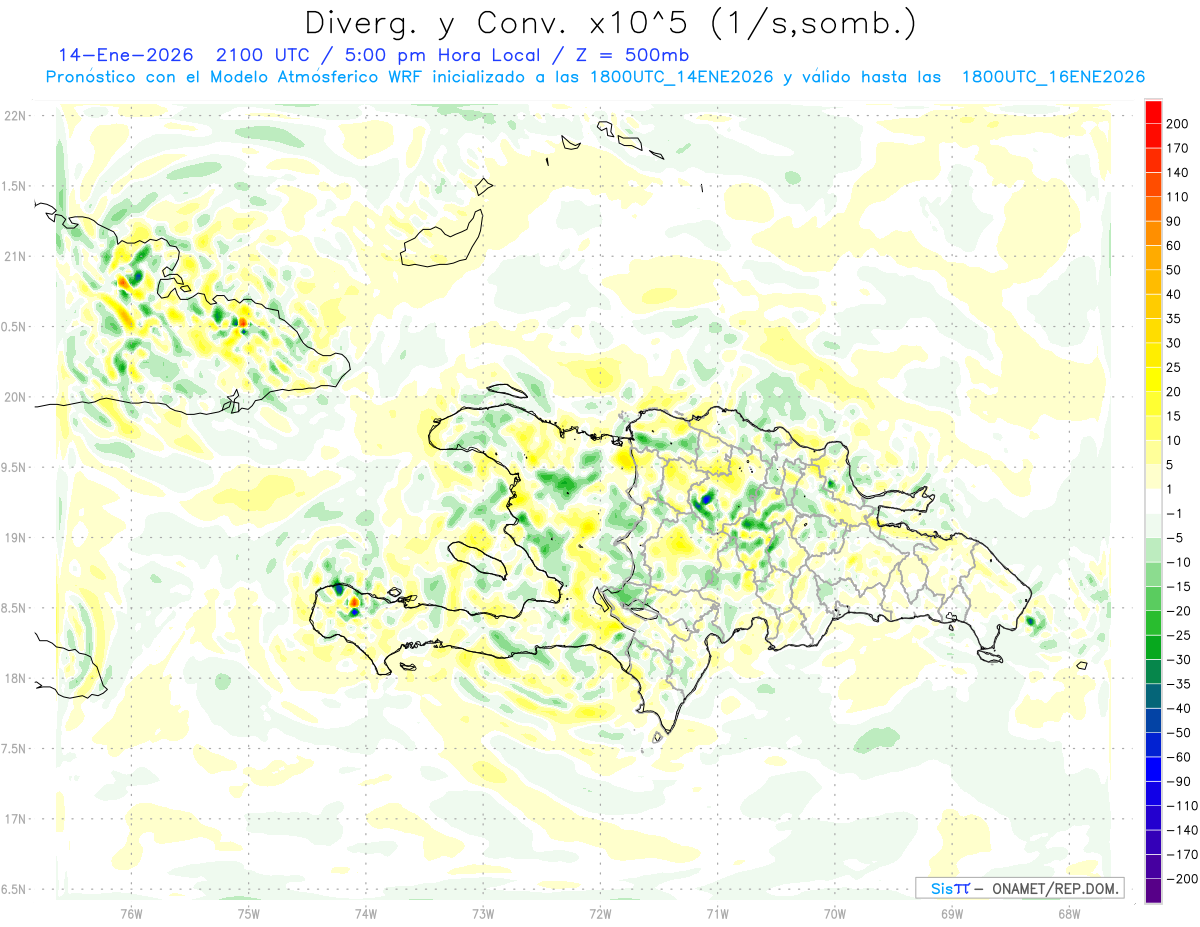Image resolution: width=1200 pixels, height=927 pixels.
Task: Click the '71W' longitude label
Action: point(717,914)
